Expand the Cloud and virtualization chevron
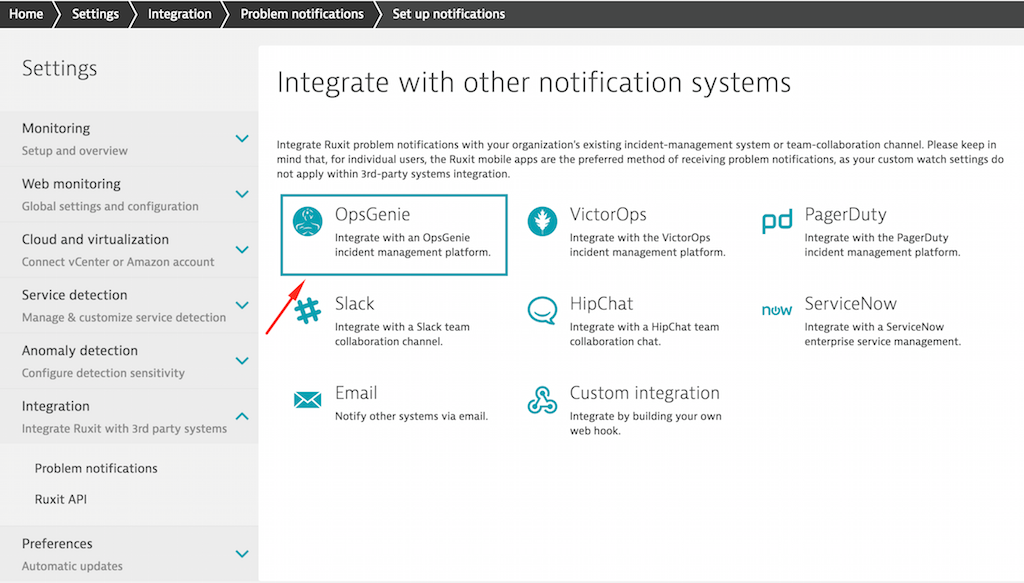Screen dimensions: 1024x583 (x=242, y=249)
